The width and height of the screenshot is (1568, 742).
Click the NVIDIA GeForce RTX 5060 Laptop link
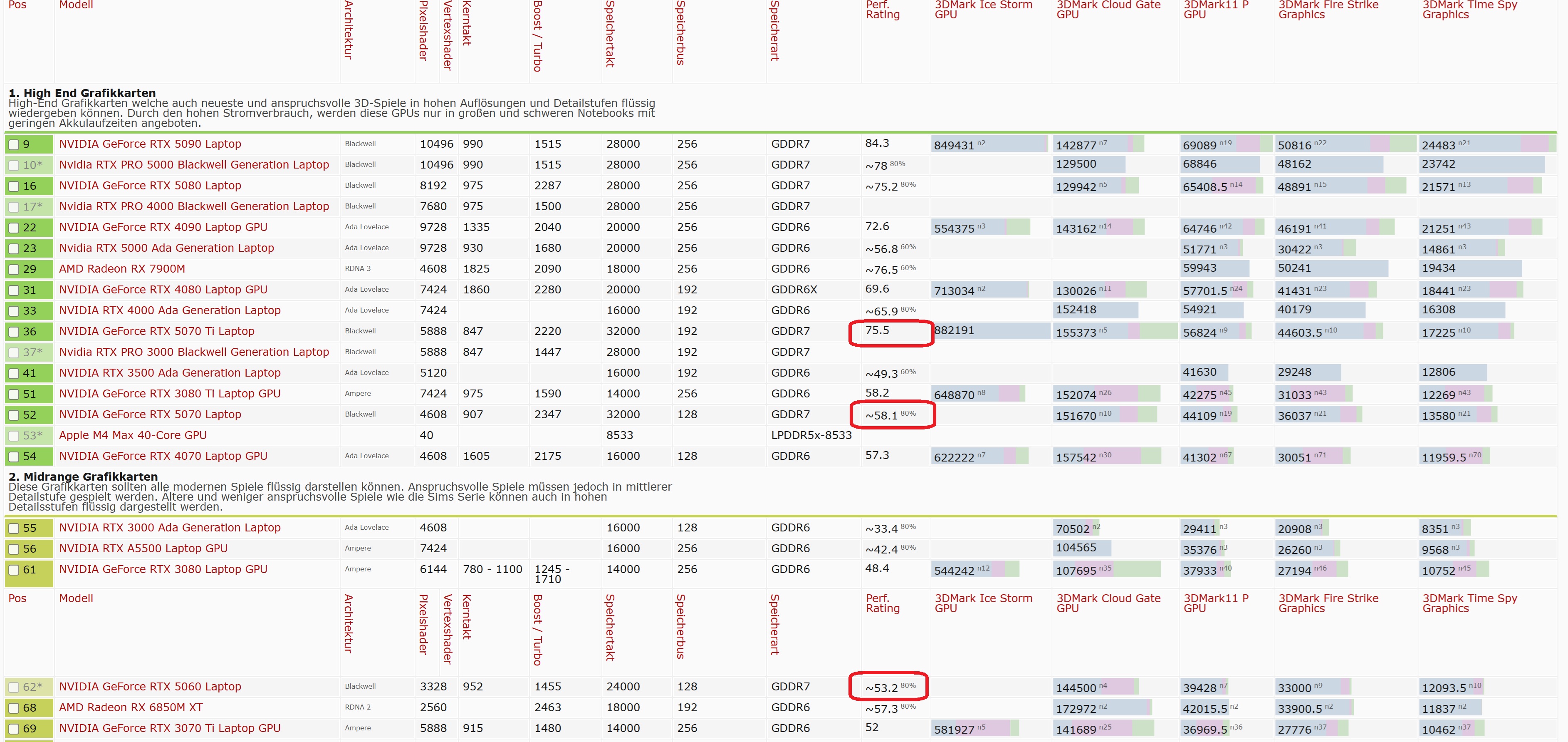(x=150, y=687)
